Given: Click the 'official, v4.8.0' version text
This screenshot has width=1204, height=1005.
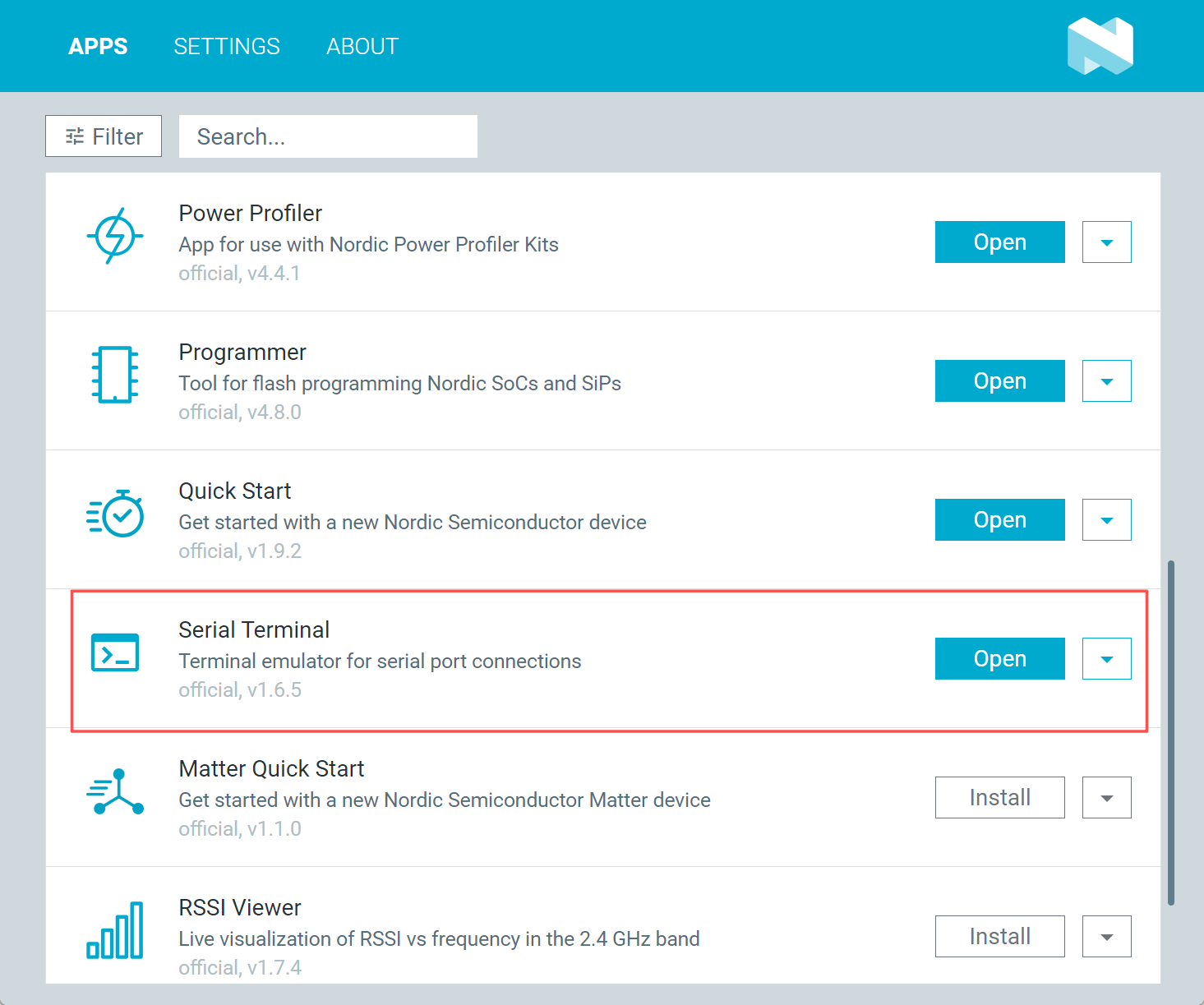Looking at the screenshot, I should point(240,413).
